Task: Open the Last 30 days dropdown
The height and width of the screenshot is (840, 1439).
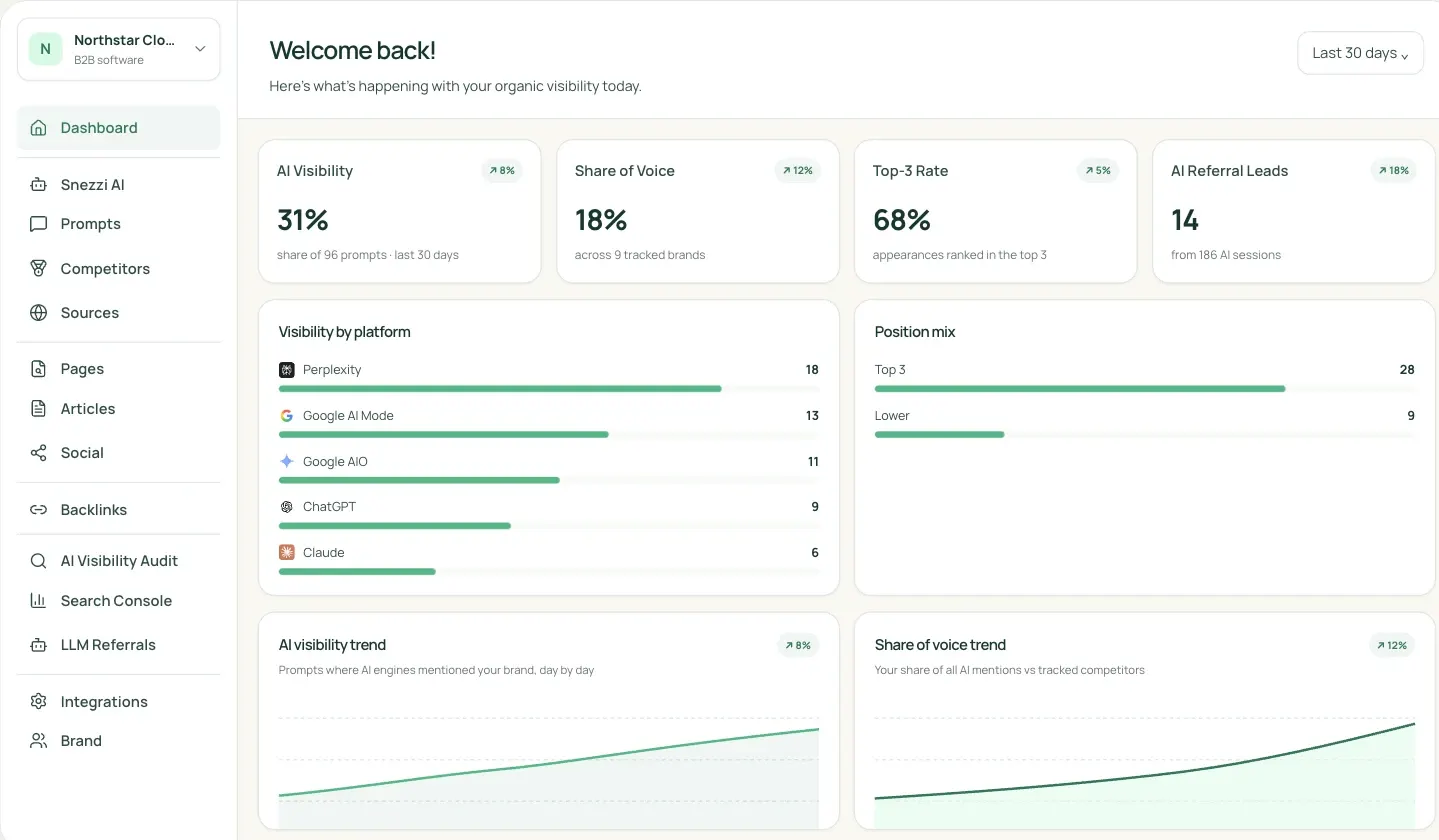Action: [1360, 53]
